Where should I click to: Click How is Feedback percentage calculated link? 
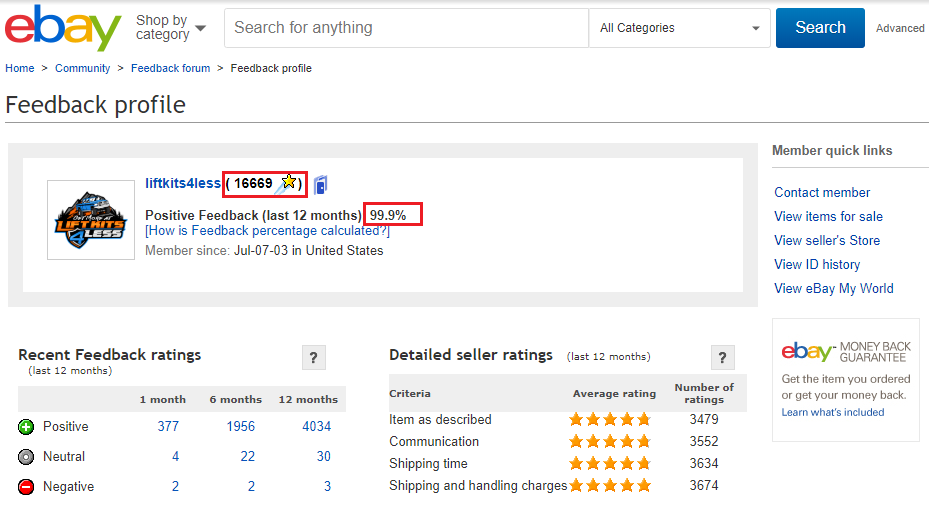pyautogui.click(x=267, y=231)
